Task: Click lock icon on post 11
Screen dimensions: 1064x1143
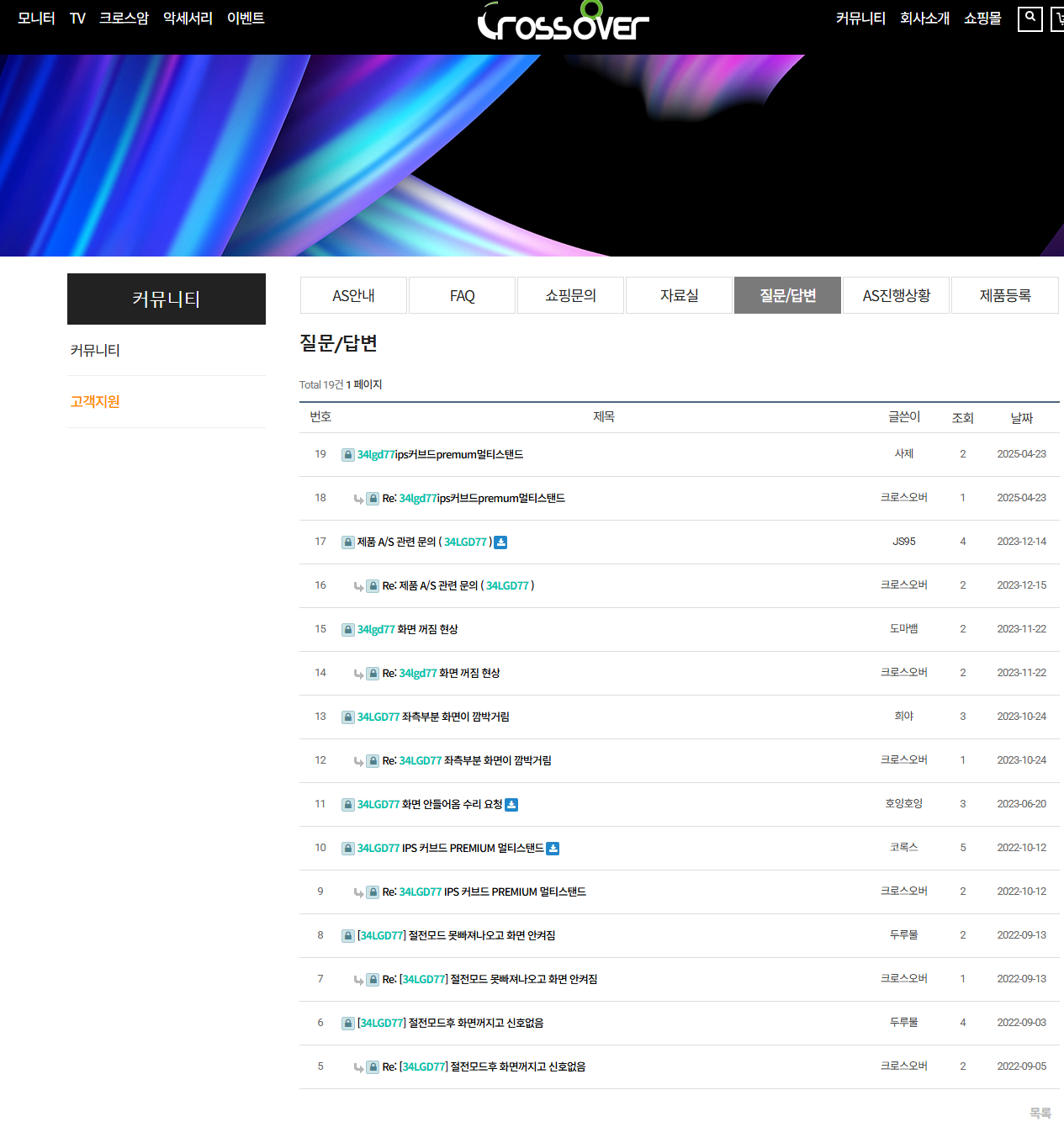Action: (x=347, y=804)
